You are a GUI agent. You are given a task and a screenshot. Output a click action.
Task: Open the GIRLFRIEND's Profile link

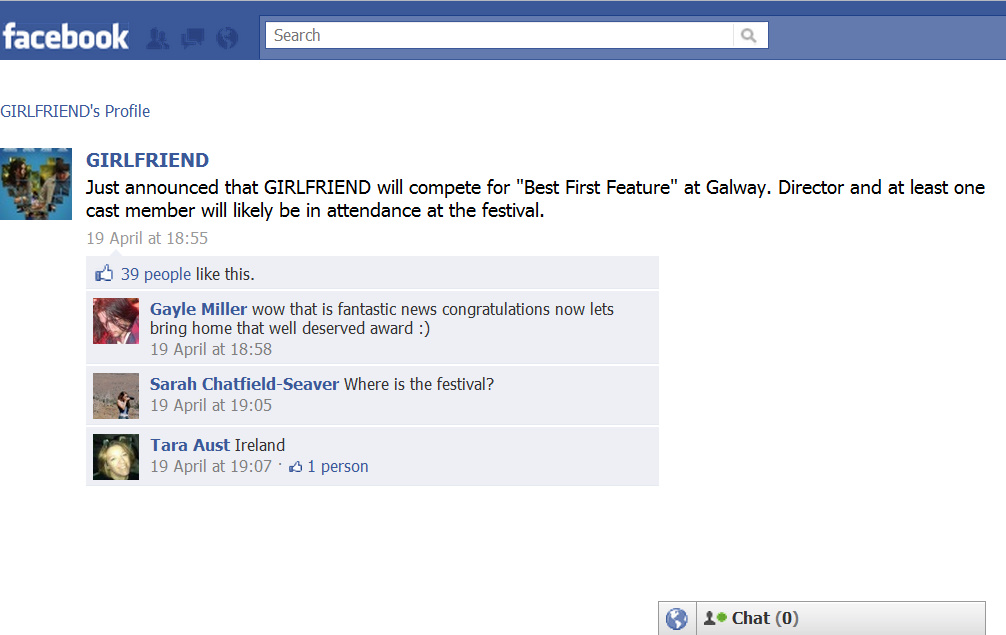(75, 111)
